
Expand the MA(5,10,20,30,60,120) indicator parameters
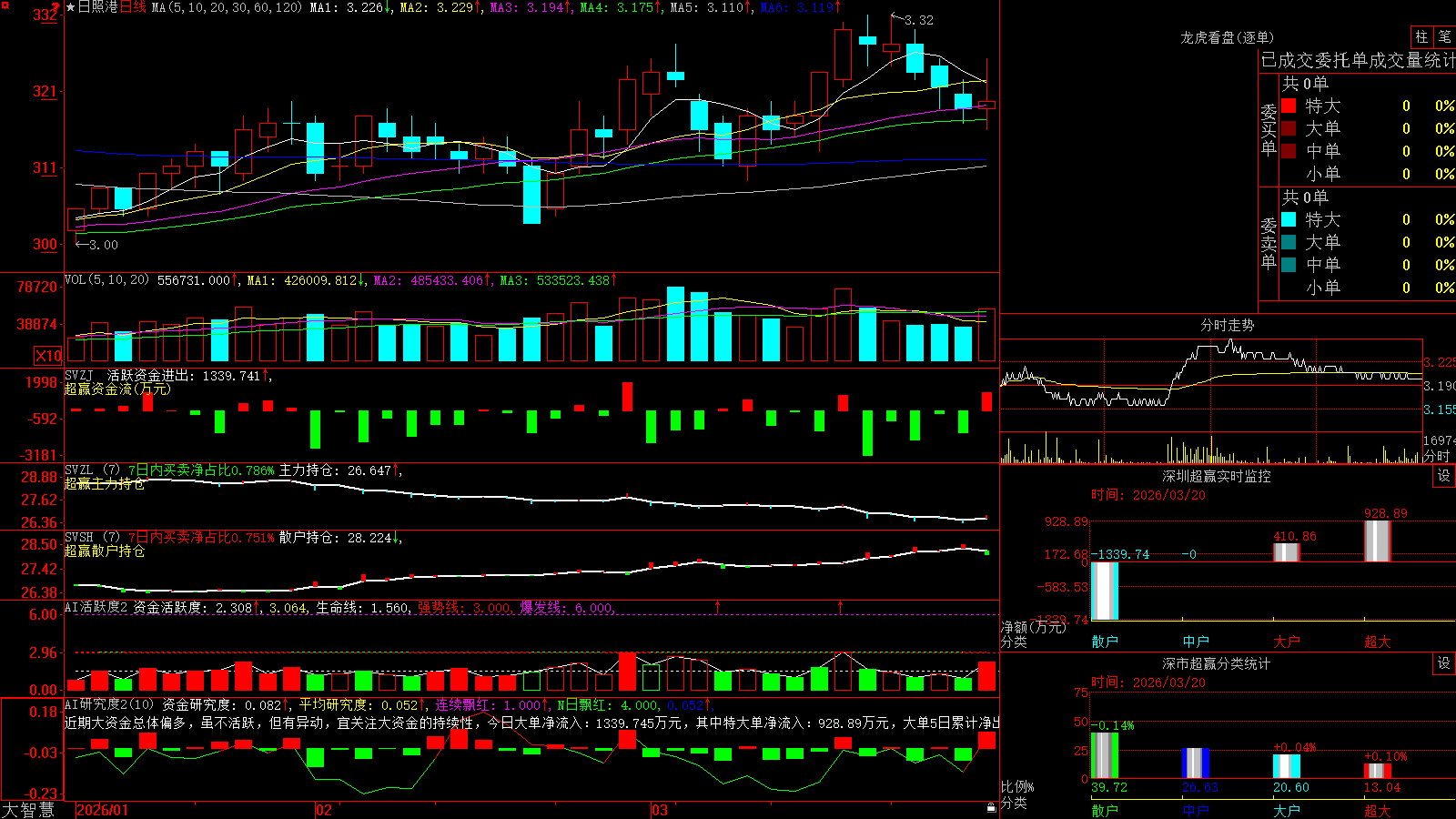tap(226, 7)
